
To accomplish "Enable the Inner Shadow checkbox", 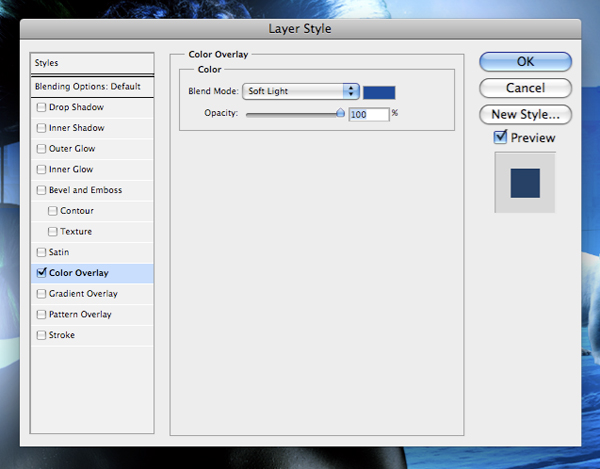I will click(41, 128).
